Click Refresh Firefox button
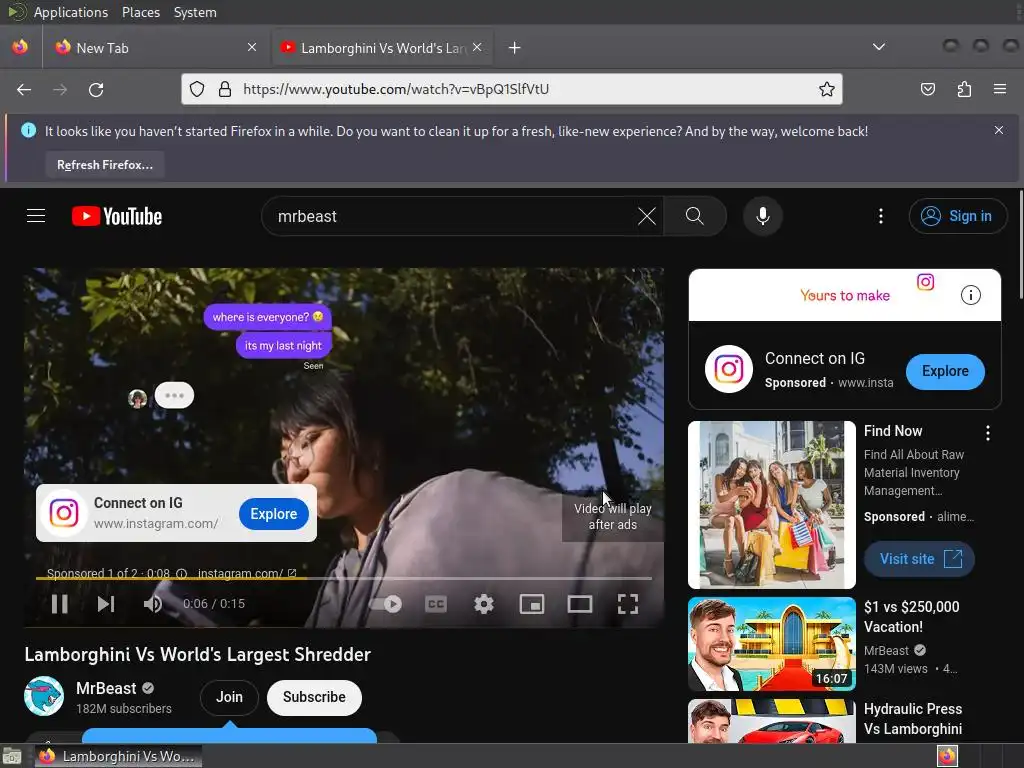The image size is (1024, 768). click(x=104, y=165)
